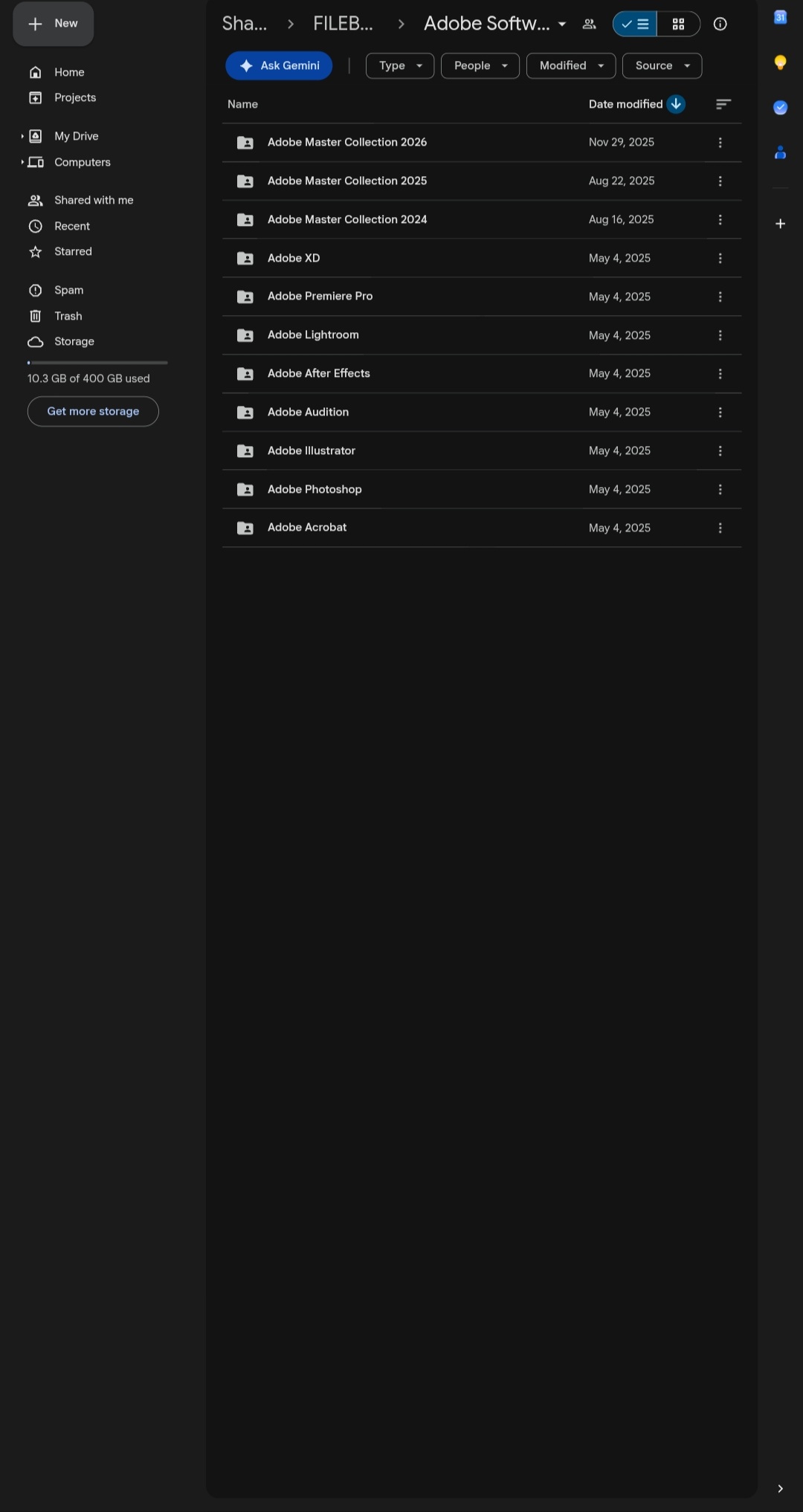Select the Adobe After Effects folder row

[482, 374]
